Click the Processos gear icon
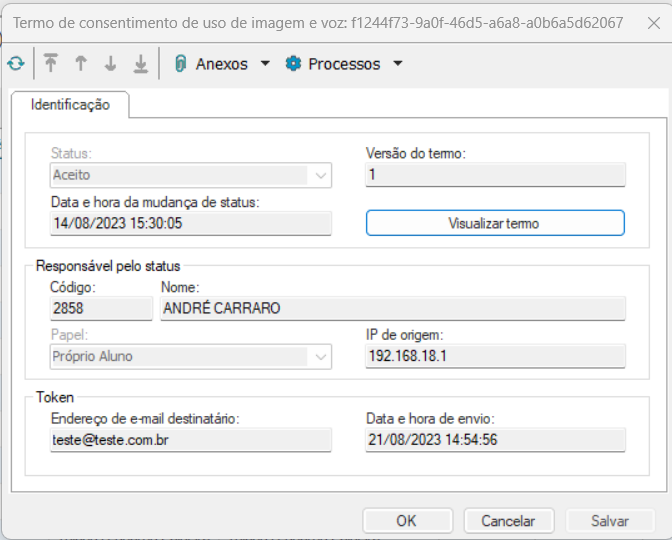This screenshot has width=672, height=540. point(293,63)
